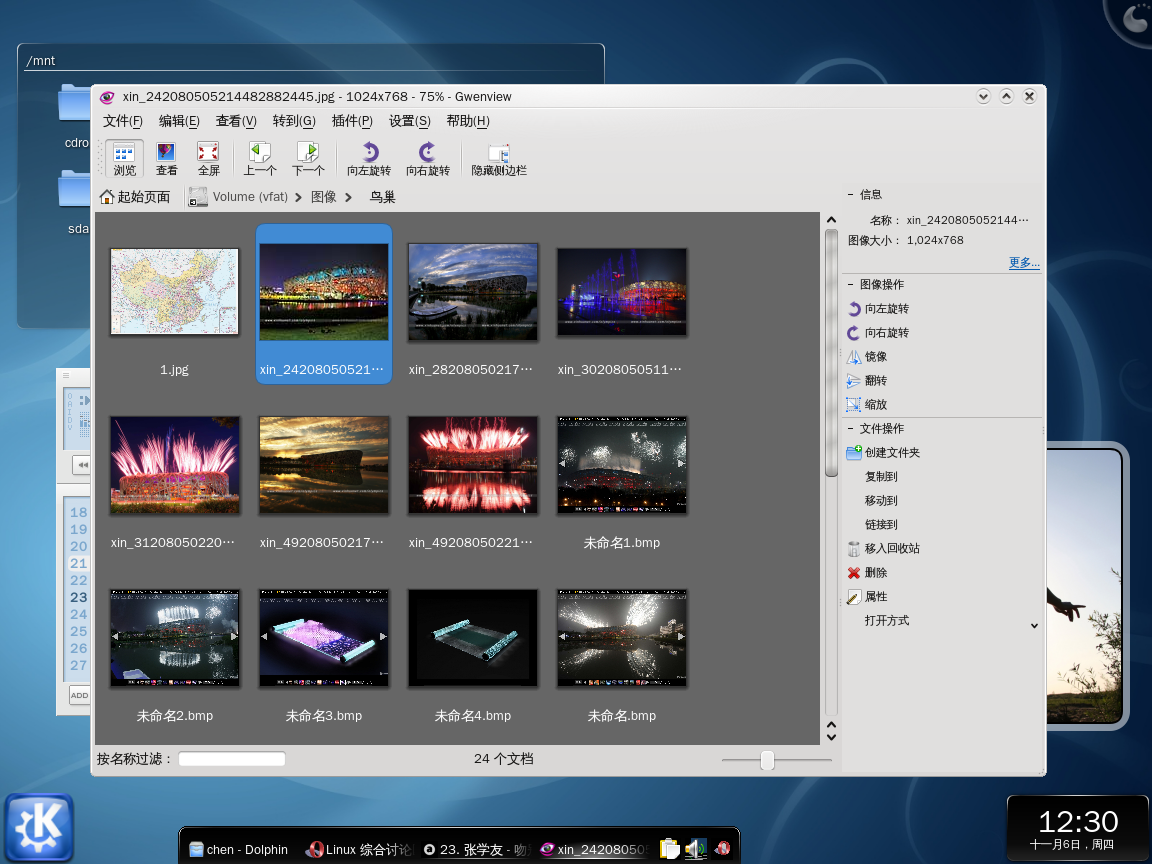Toggle full screen (全屏) mode
1152x864 pixels.
[209, 159]
